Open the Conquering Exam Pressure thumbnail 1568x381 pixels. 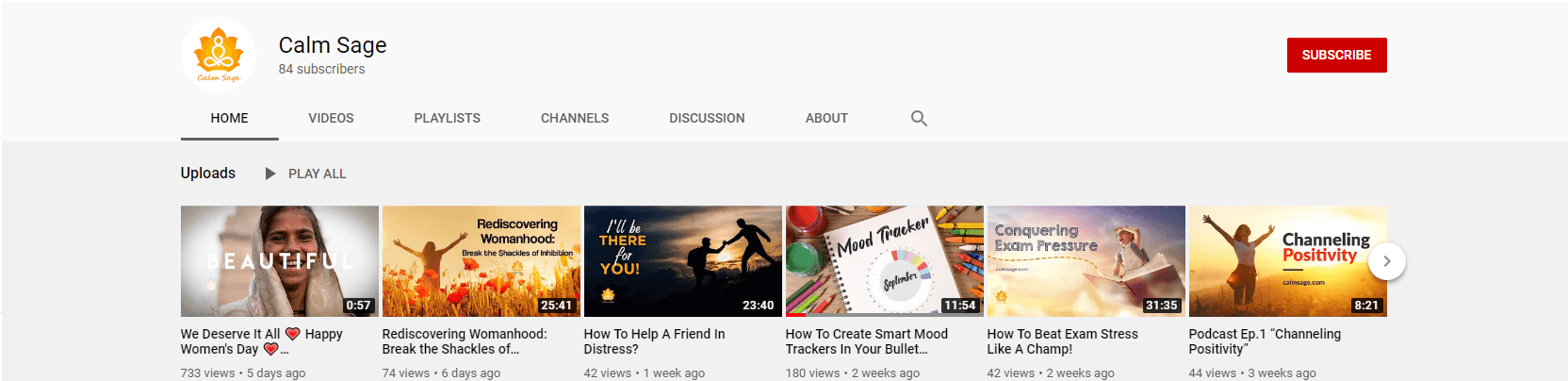coord(1086,261)
